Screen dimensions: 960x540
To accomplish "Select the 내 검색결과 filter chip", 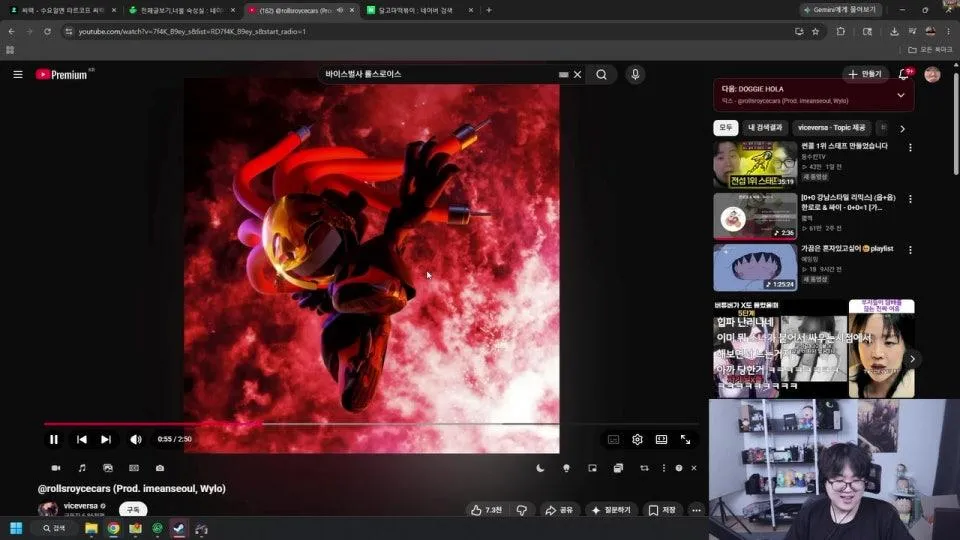I will [x=765, y=127].
